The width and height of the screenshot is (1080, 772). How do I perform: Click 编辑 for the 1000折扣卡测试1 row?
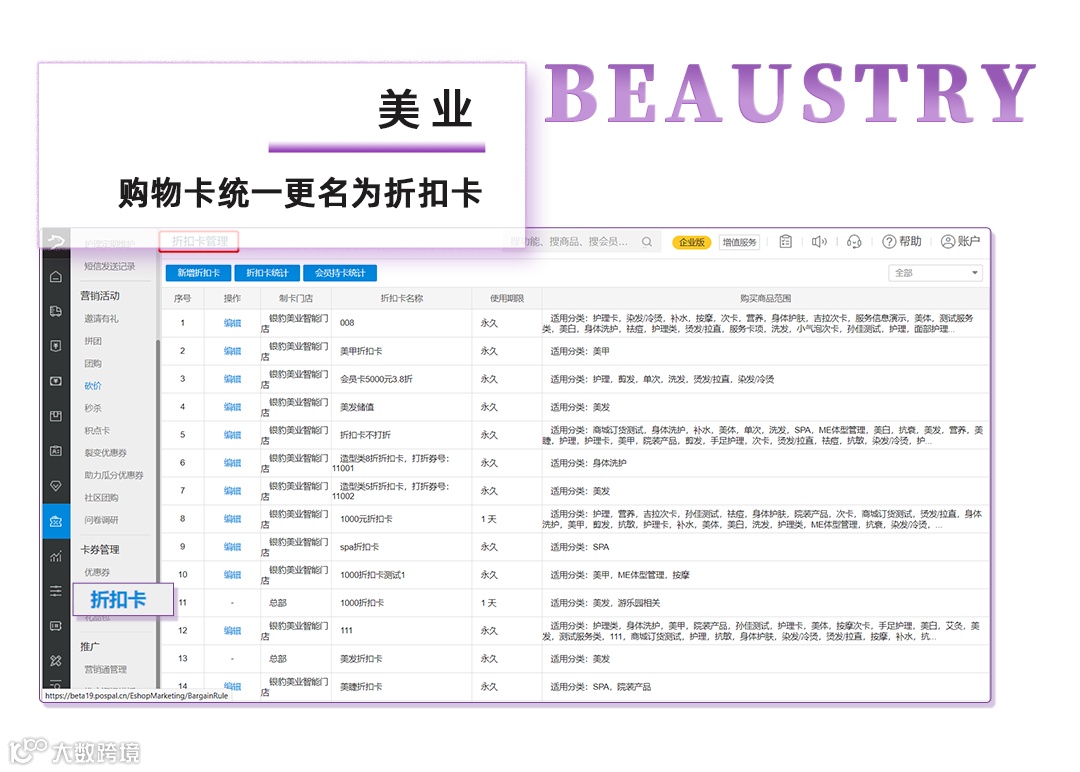coord(232,574)
